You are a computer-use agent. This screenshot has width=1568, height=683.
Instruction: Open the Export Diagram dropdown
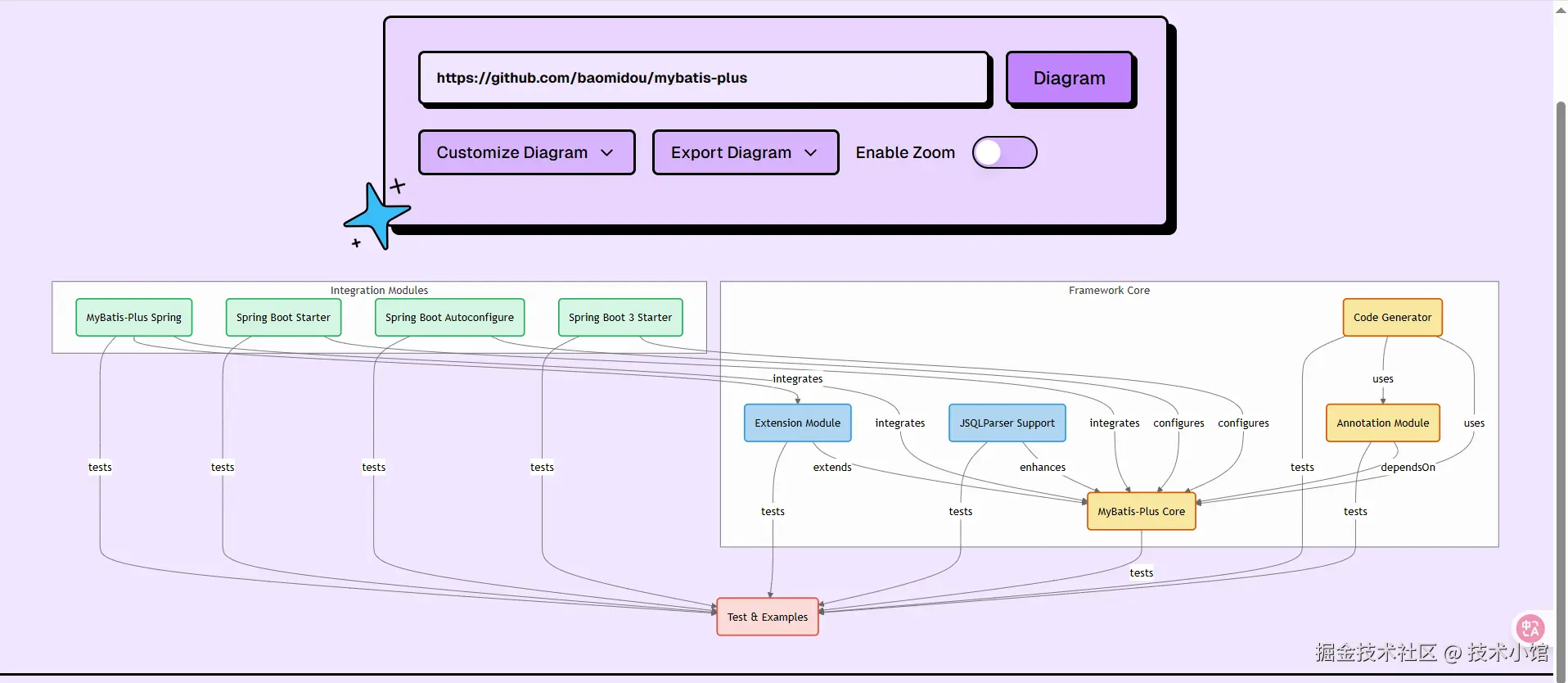[745, 152]
